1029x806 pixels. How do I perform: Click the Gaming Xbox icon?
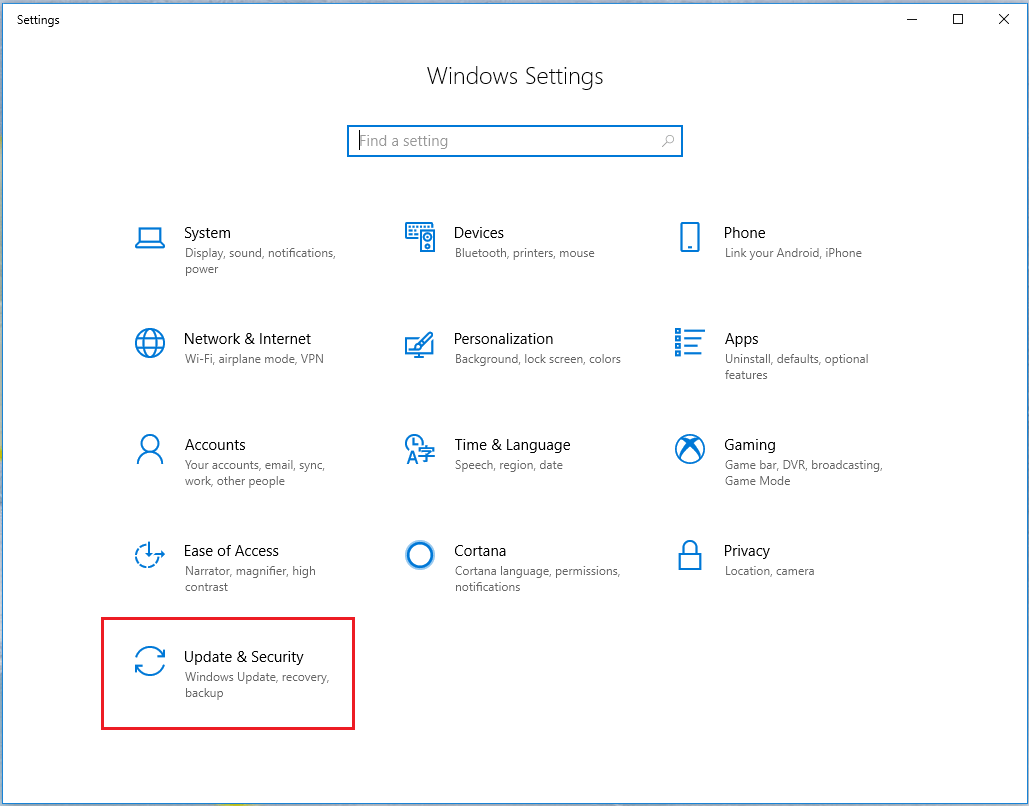click(690, 449)
